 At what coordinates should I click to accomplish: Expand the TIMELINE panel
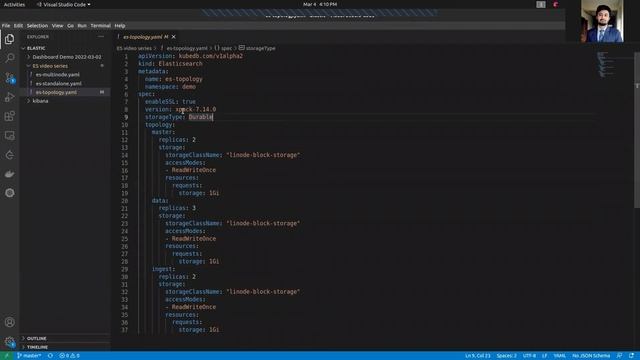click(x=37, y=347)
